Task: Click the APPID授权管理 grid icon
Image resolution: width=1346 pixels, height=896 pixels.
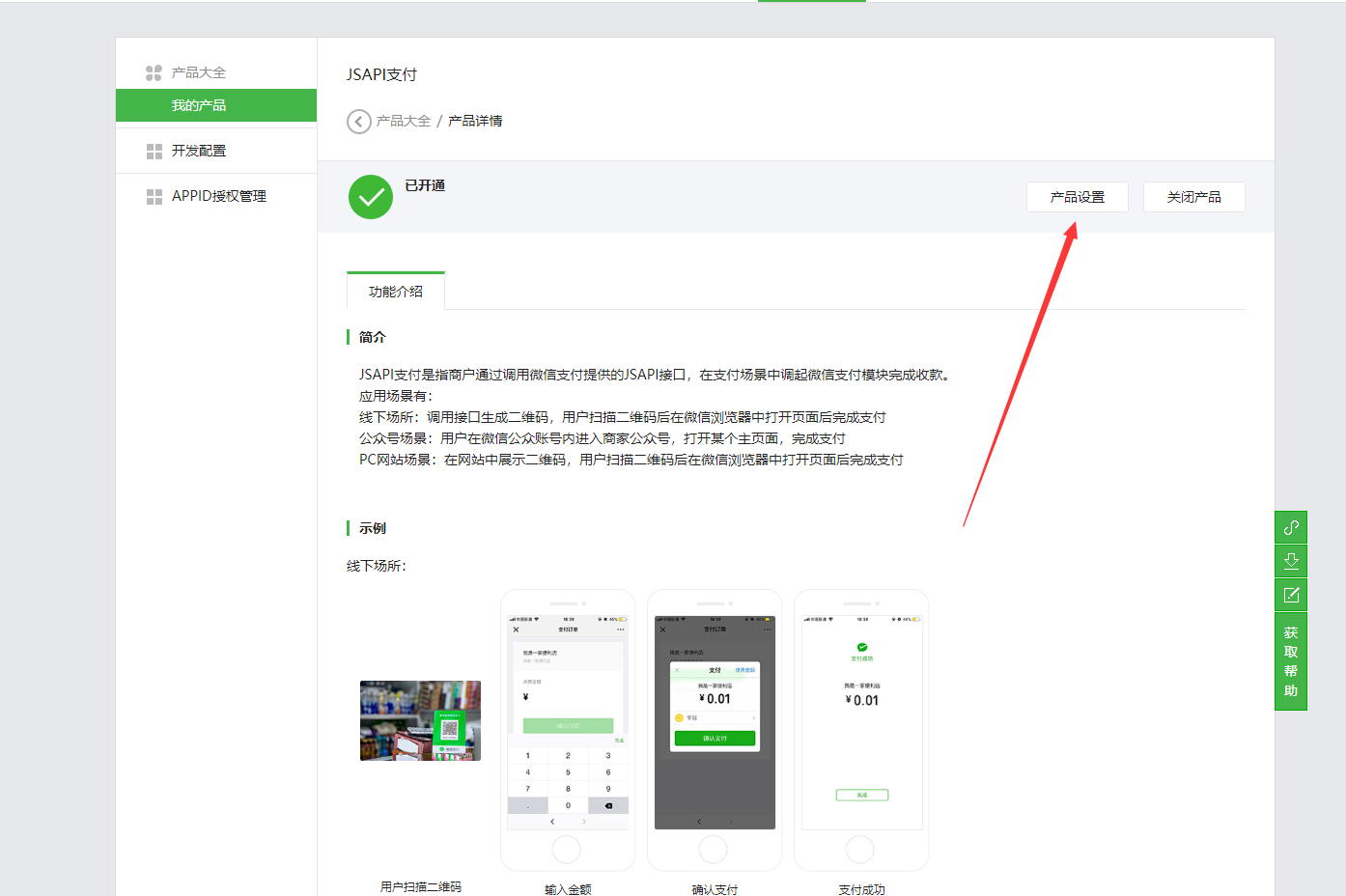Action: point(154,197)
